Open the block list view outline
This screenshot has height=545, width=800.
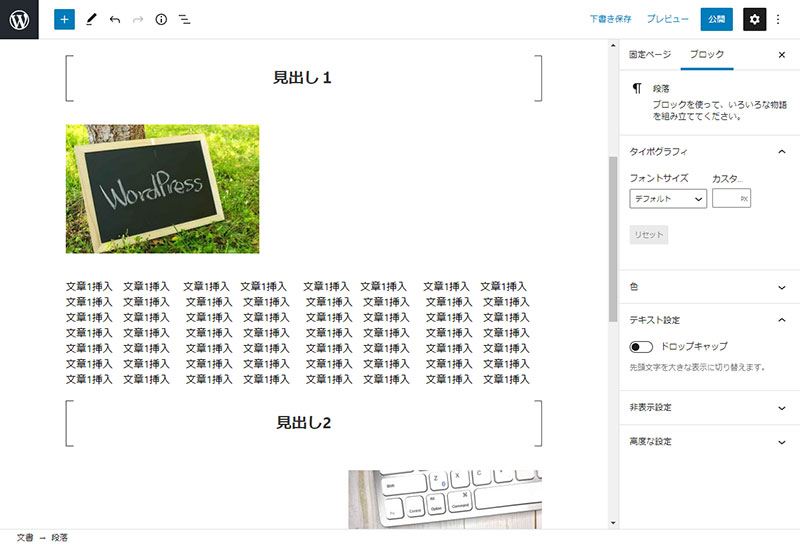185,19
